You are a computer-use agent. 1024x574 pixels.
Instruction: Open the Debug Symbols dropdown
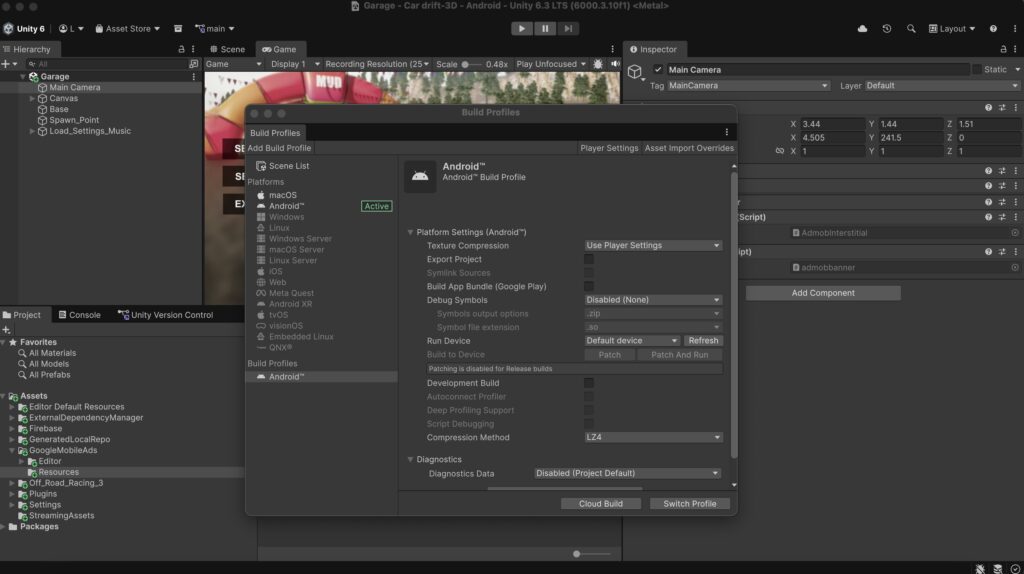[653, 300]
